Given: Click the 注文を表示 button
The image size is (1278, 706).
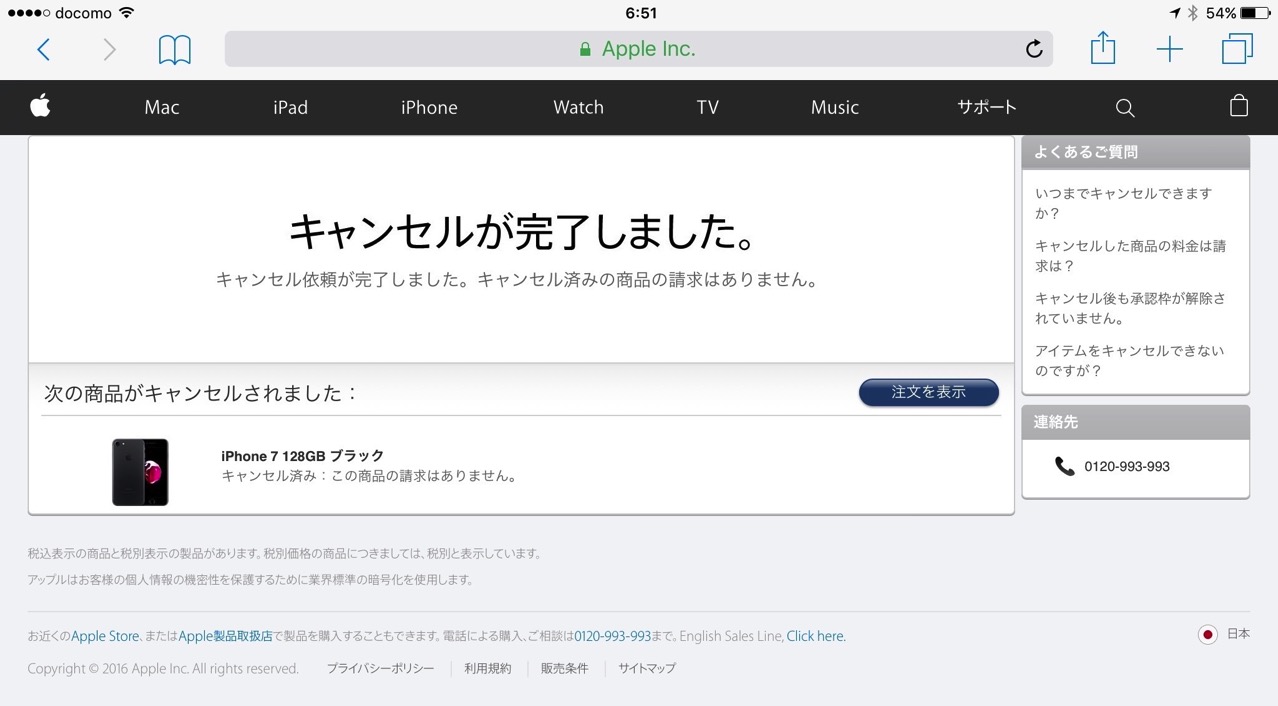Looking at the screenshot, I should [x=929, y=393].
